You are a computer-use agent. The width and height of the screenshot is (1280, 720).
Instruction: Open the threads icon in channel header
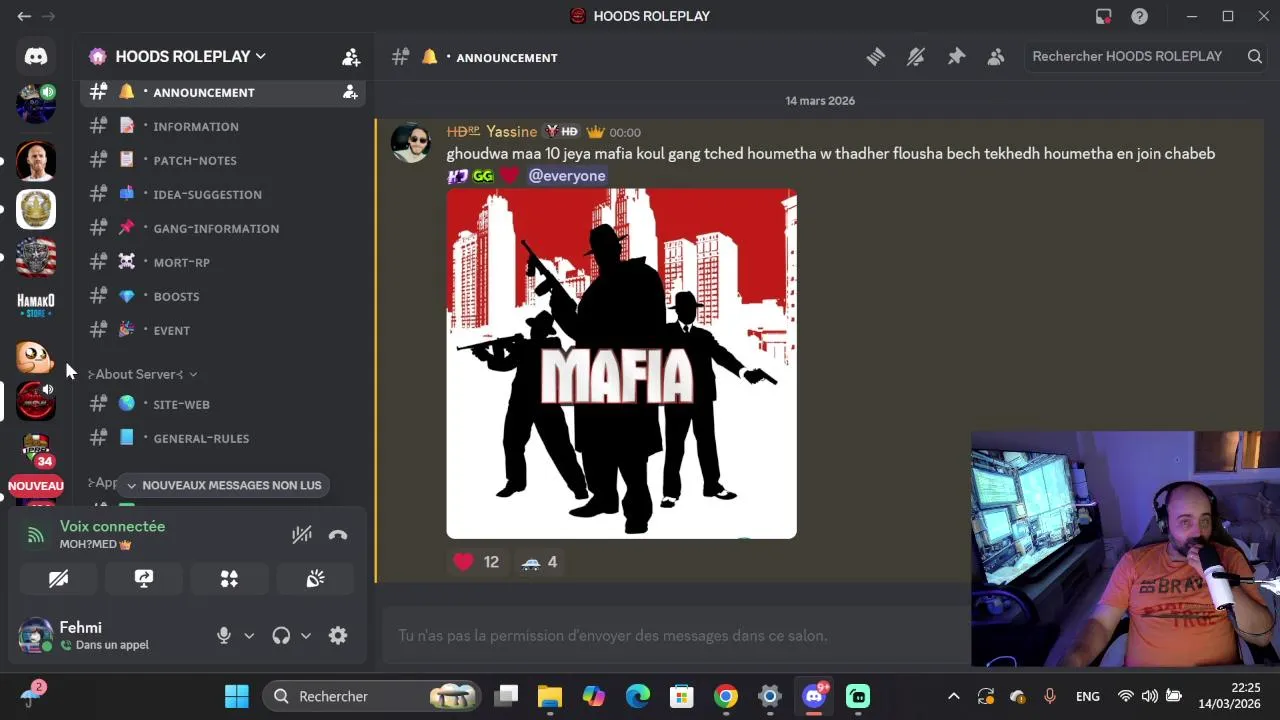(876, 57)
